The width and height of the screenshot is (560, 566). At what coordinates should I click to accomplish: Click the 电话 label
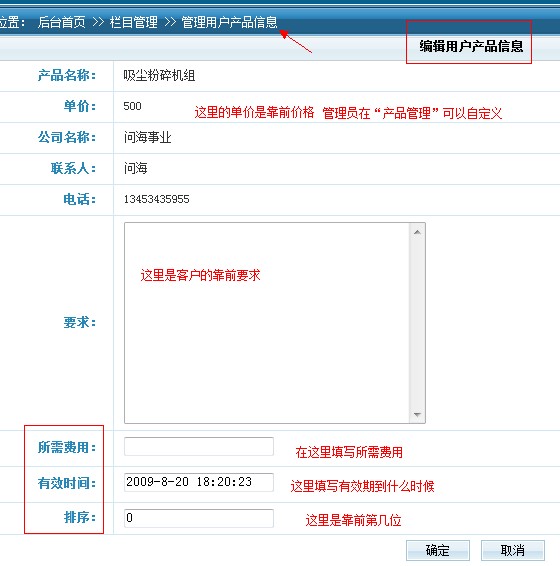80,199
